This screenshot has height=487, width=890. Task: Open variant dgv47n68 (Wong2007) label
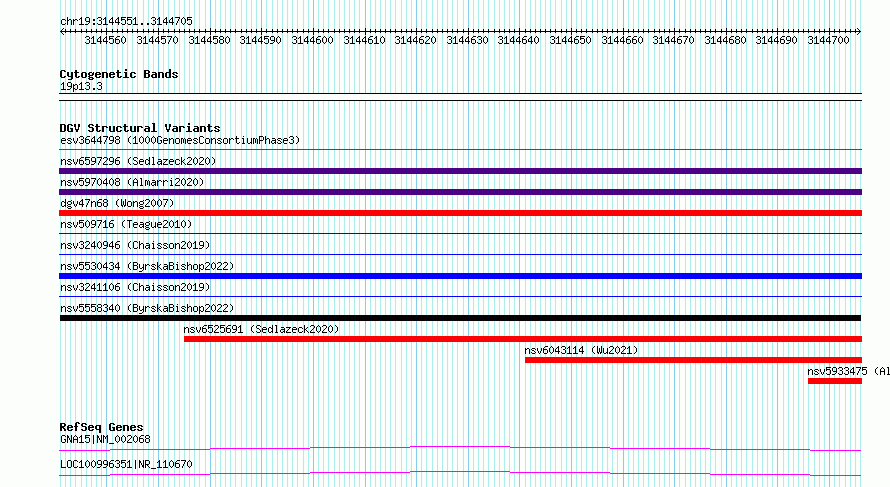117,203
